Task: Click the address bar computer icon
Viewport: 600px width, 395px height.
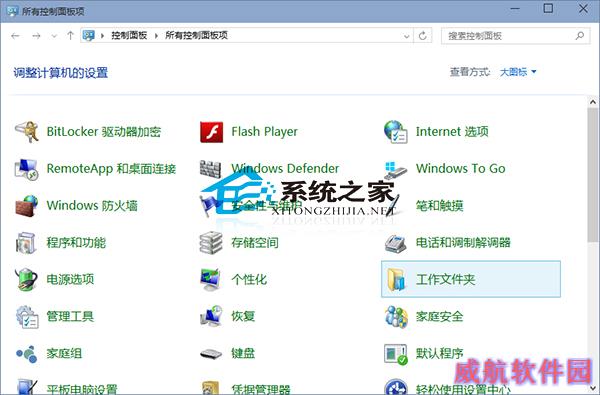Action: (x=88, y=36)
